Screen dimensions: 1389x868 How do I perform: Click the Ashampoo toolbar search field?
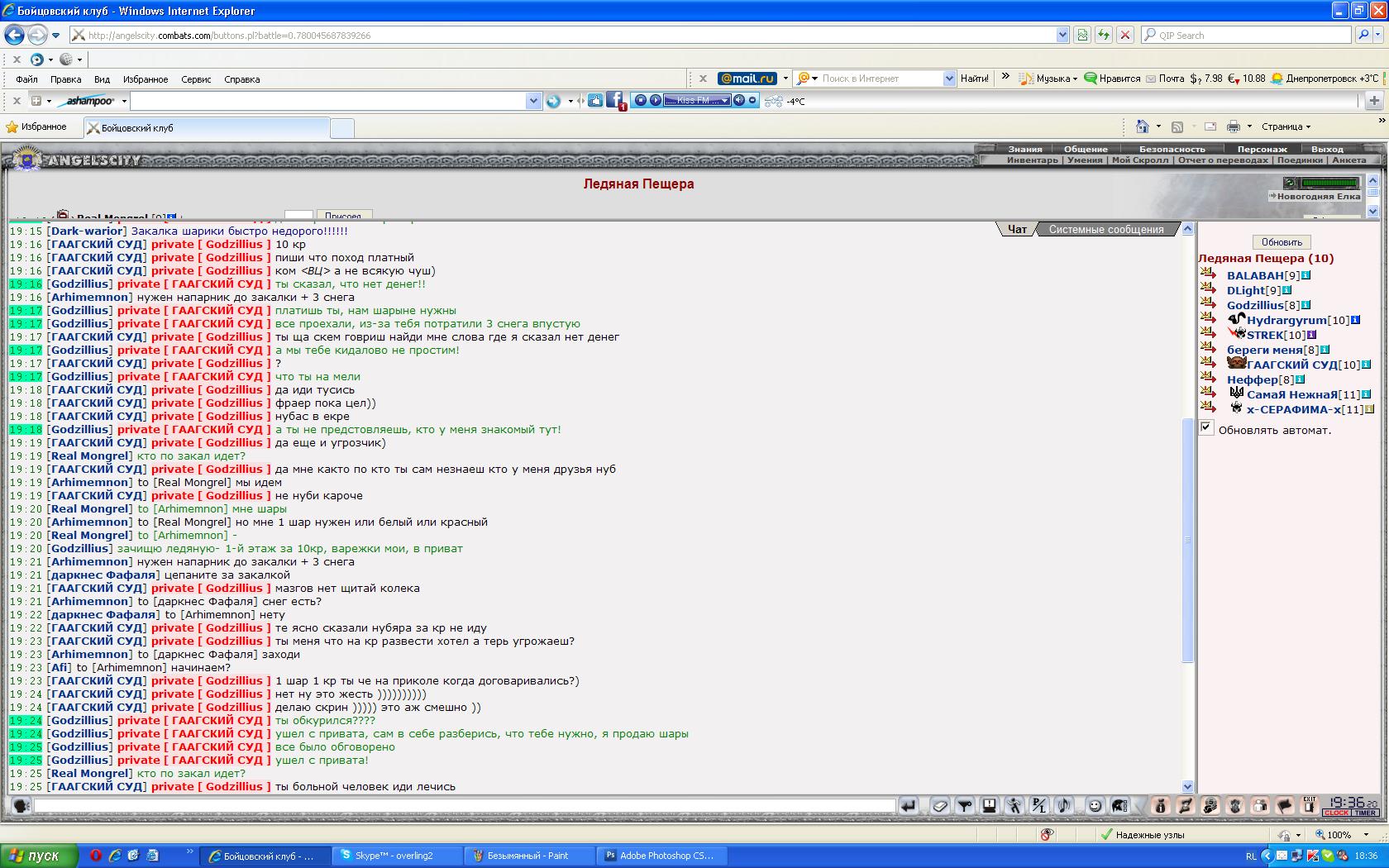pos(328,101)
